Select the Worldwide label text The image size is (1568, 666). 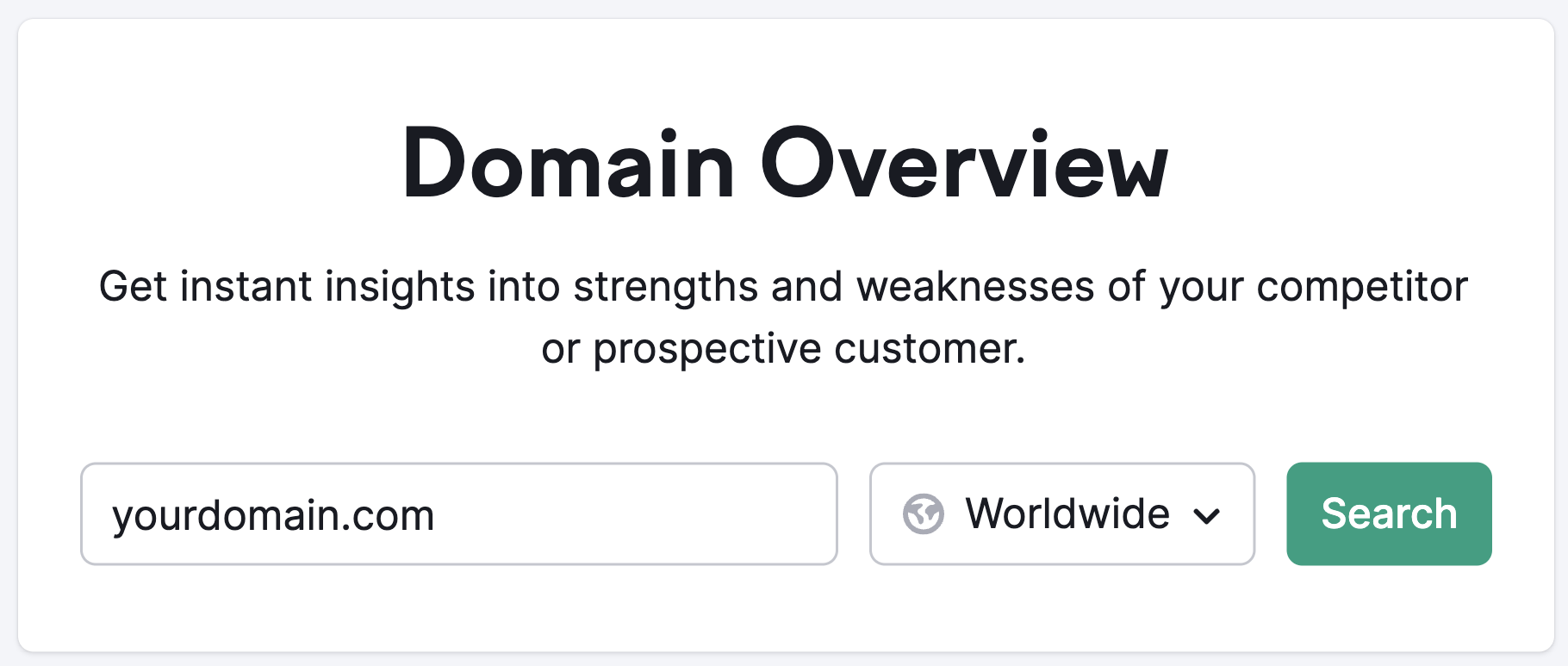coord(1067,514)
